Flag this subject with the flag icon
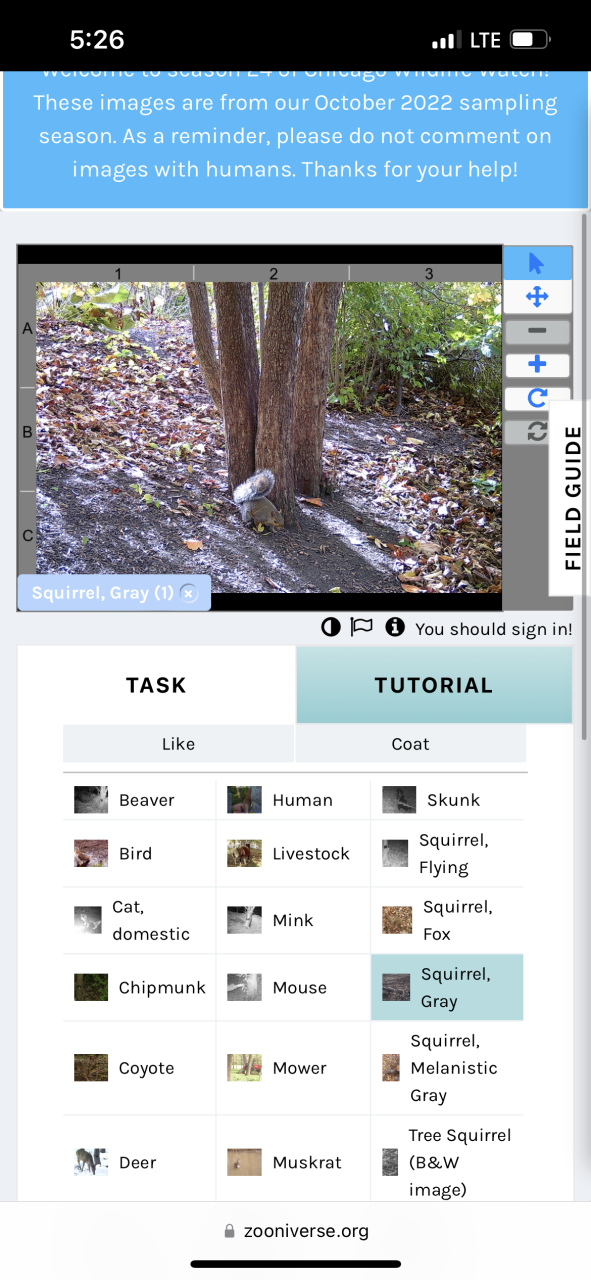The image size is (591, 1280). pyautogui.click(x=361, y=627)
